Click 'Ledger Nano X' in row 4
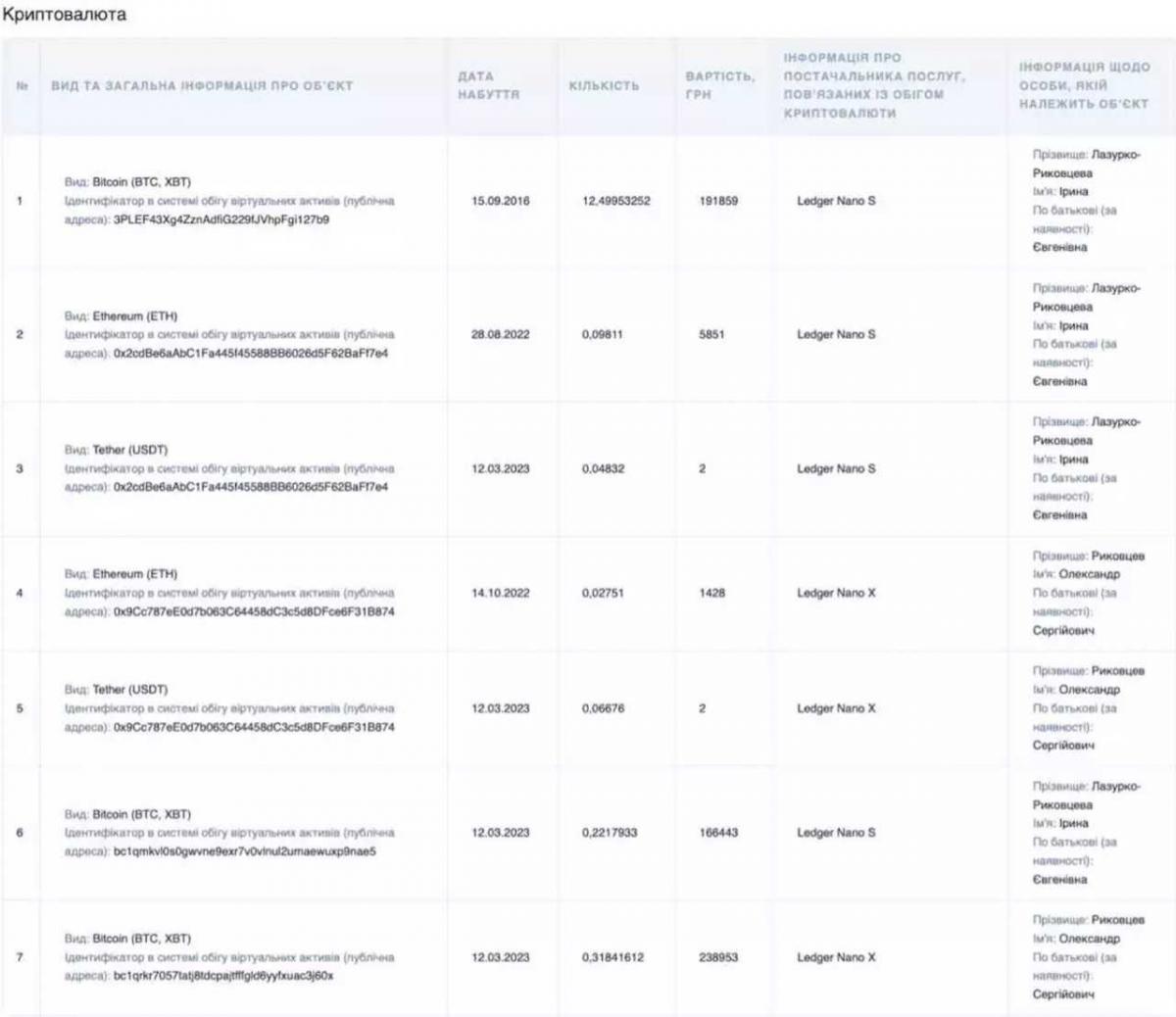Viewport: 1176px width, 1017px height. pyautogui.click(x=836, y=593)
